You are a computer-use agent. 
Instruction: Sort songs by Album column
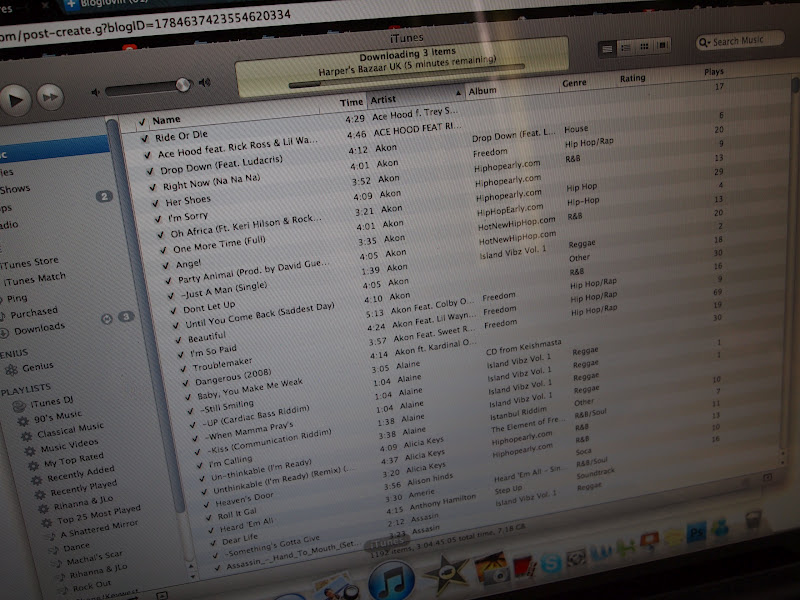click(x=482, y=91)
